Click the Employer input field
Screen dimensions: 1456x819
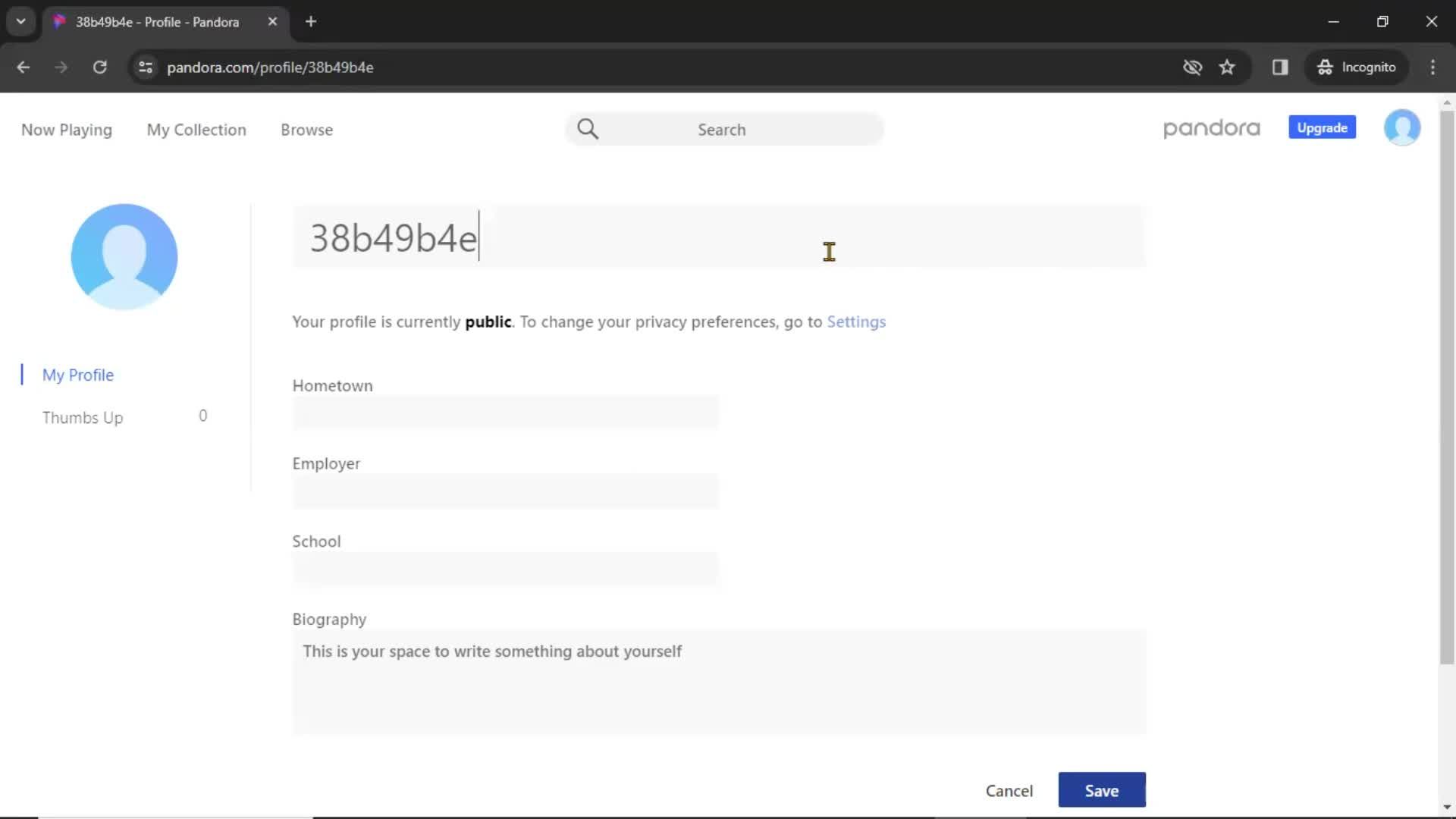505,490
